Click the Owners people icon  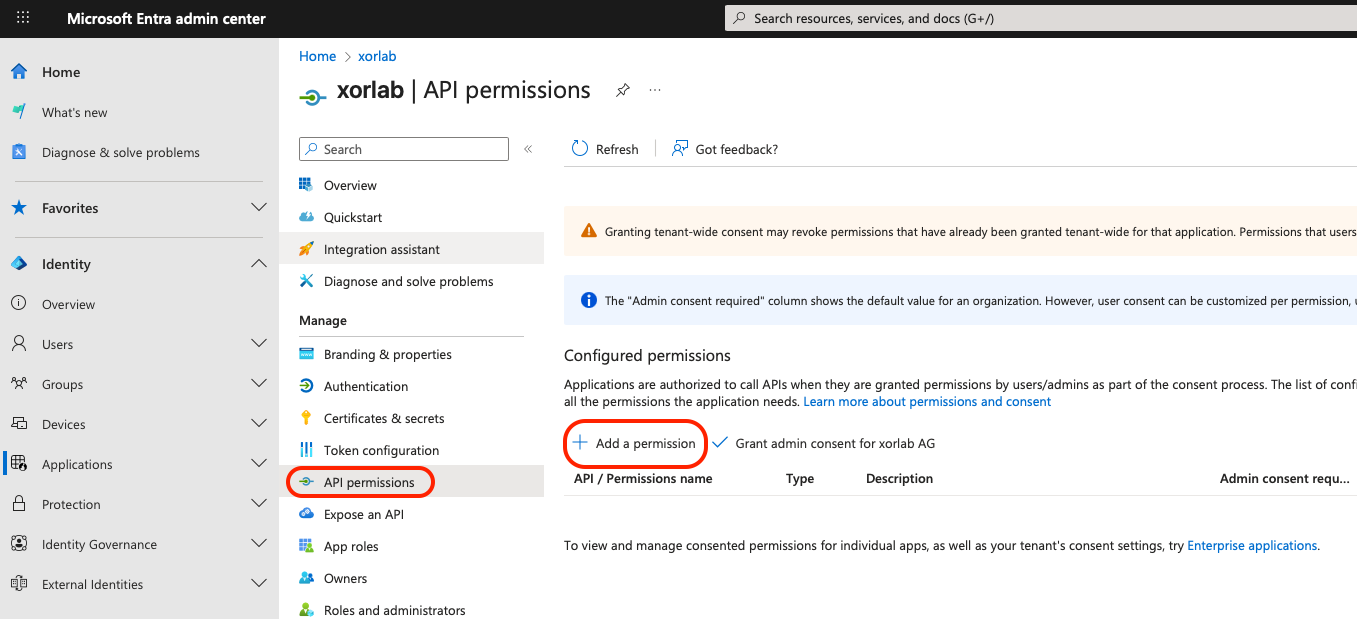[x=307, y=578]
